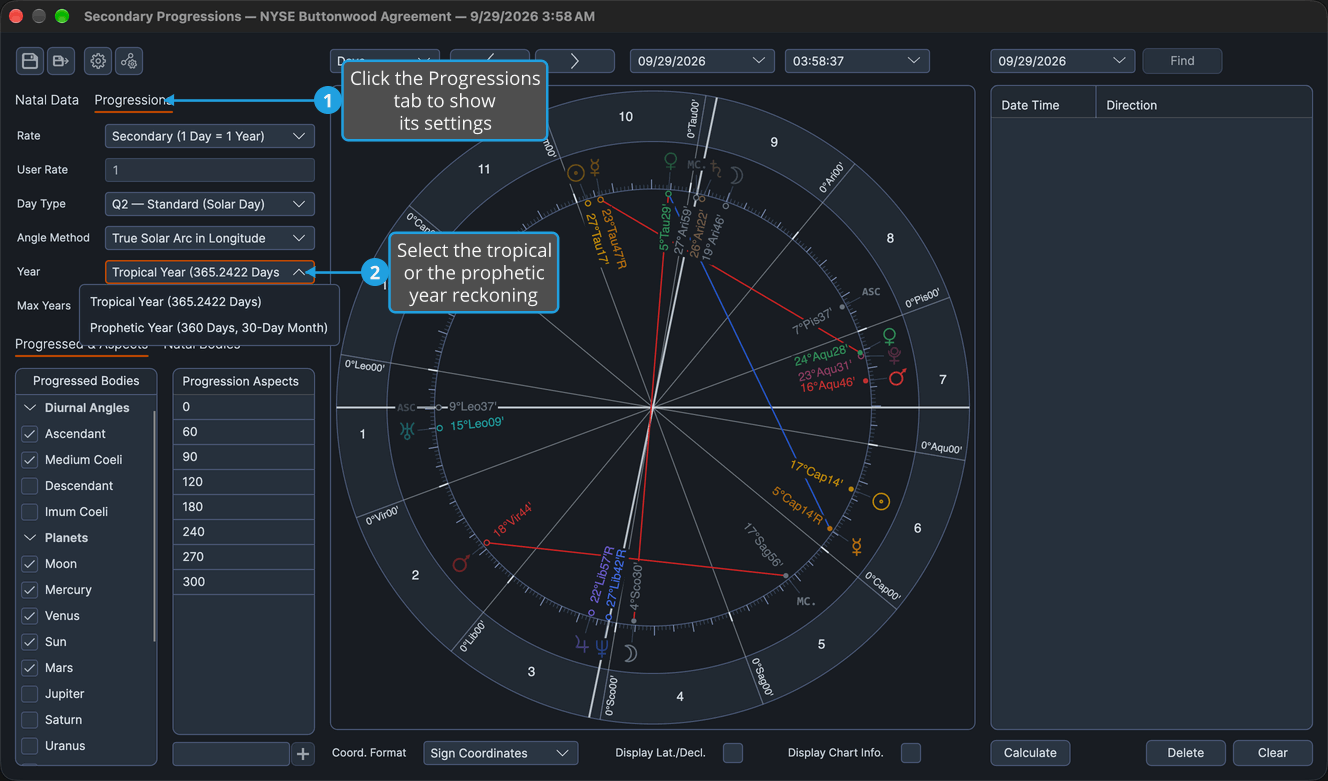Click the Find button
Viewport: 1328px width, 781px height.
click(x=1182, y=61)
